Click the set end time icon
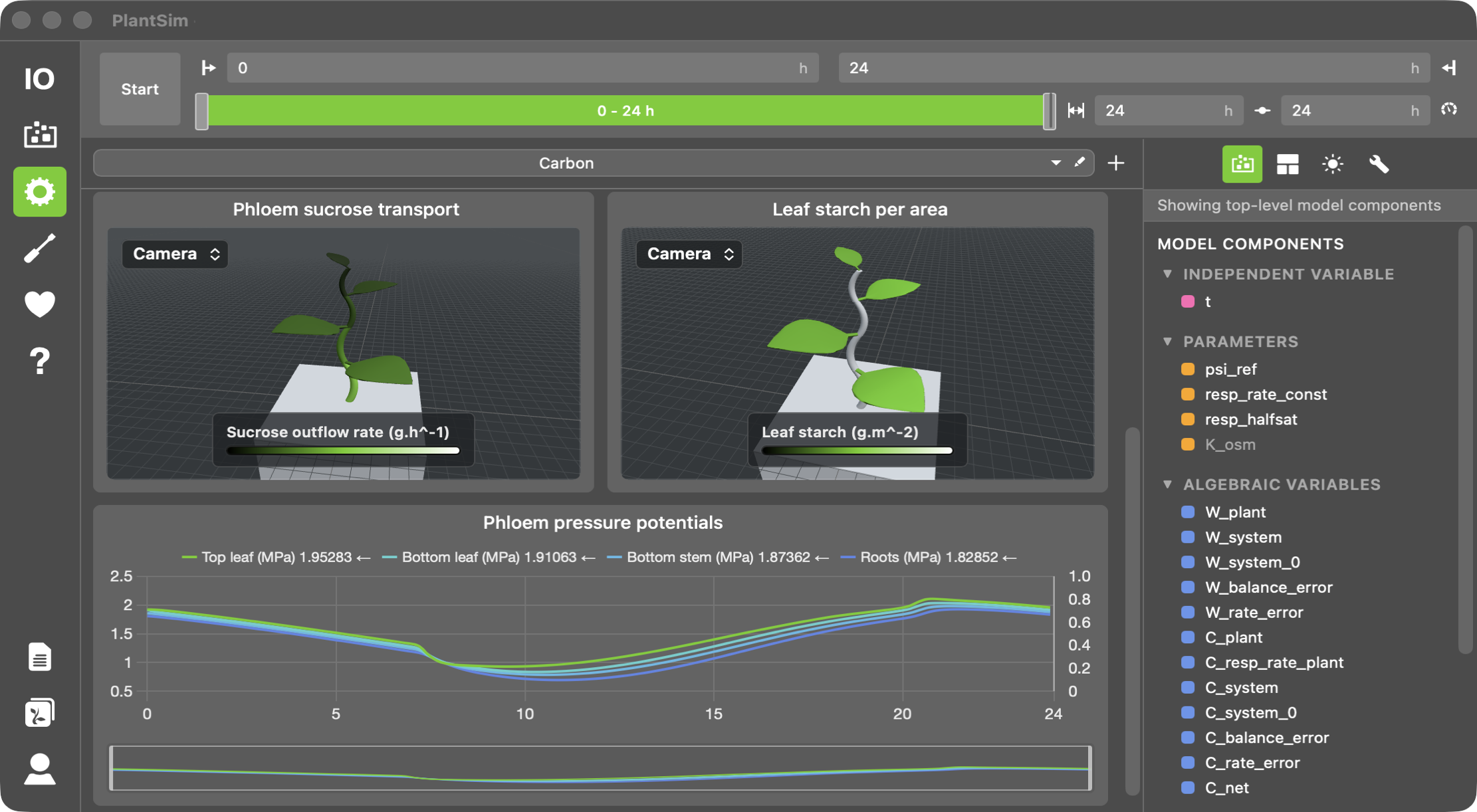Screen dimensions: 1477x812 coord(1449,68)
